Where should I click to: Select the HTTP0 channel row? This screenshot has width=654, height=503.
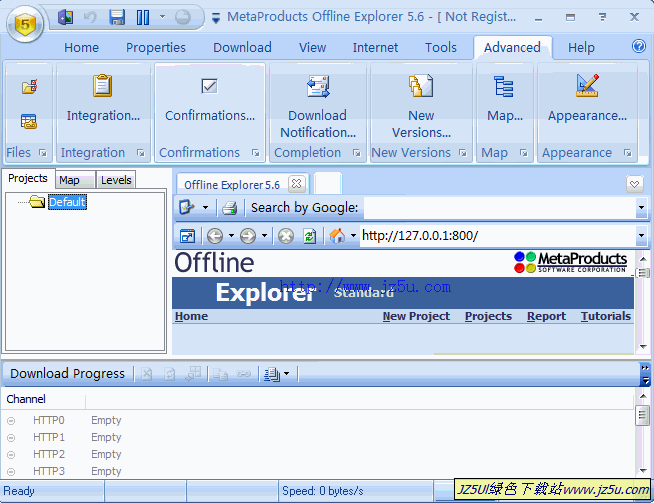click(319, 420)
